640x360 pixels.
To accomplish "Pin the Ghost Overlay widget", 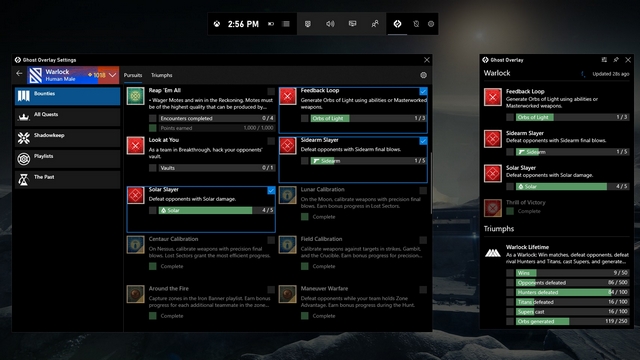I will point(616,60).
